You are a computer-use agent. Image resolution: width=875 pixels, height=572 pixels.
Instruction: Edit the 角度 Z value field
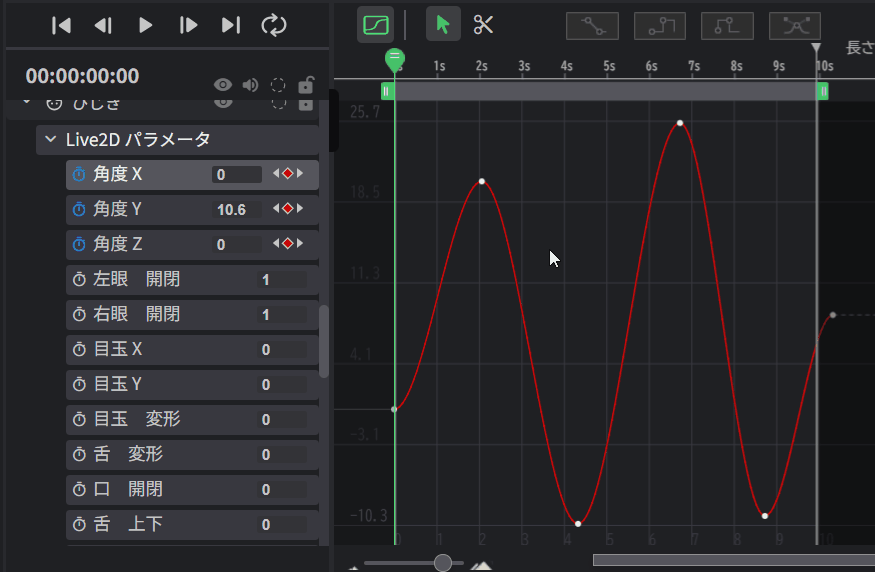[x=237, y=244]
